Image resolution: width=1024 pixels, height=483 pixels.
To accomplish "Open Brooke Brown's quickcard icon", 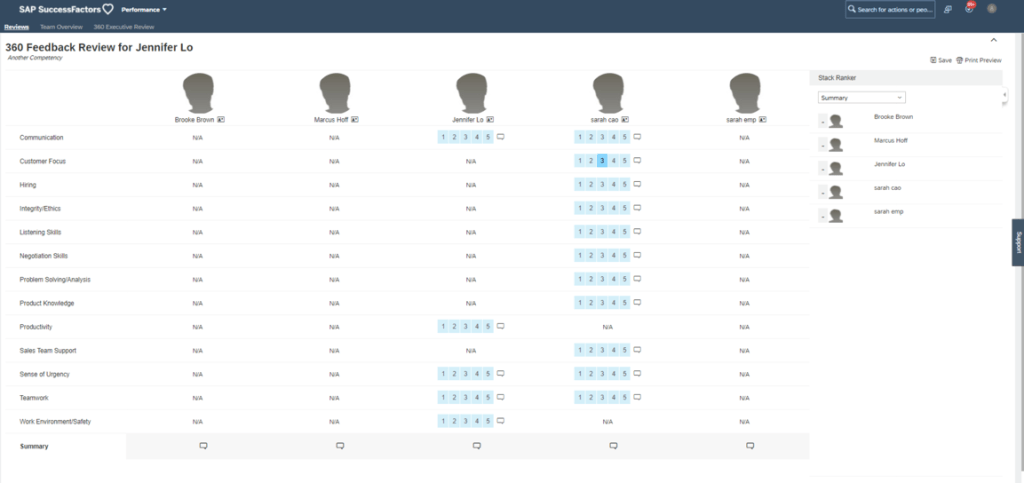I will [x=221, y=119].
